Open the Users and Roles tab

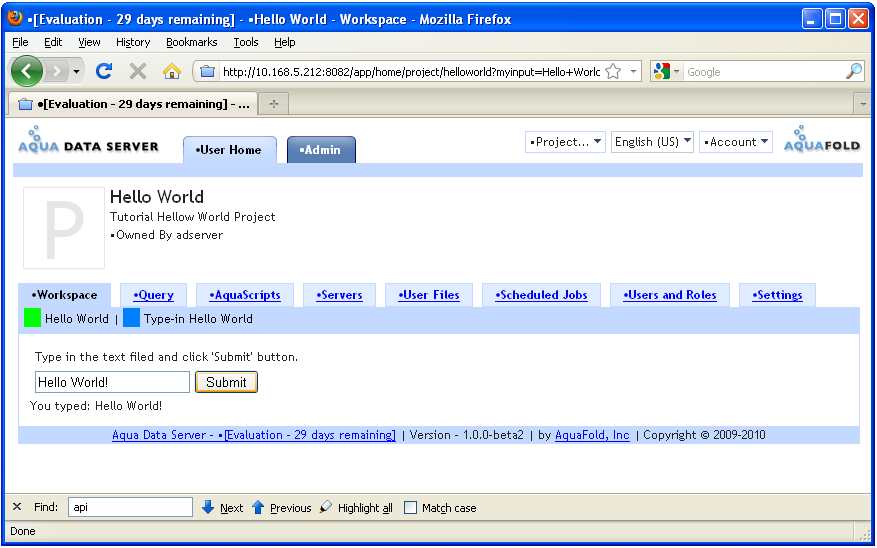coord(670,295)
